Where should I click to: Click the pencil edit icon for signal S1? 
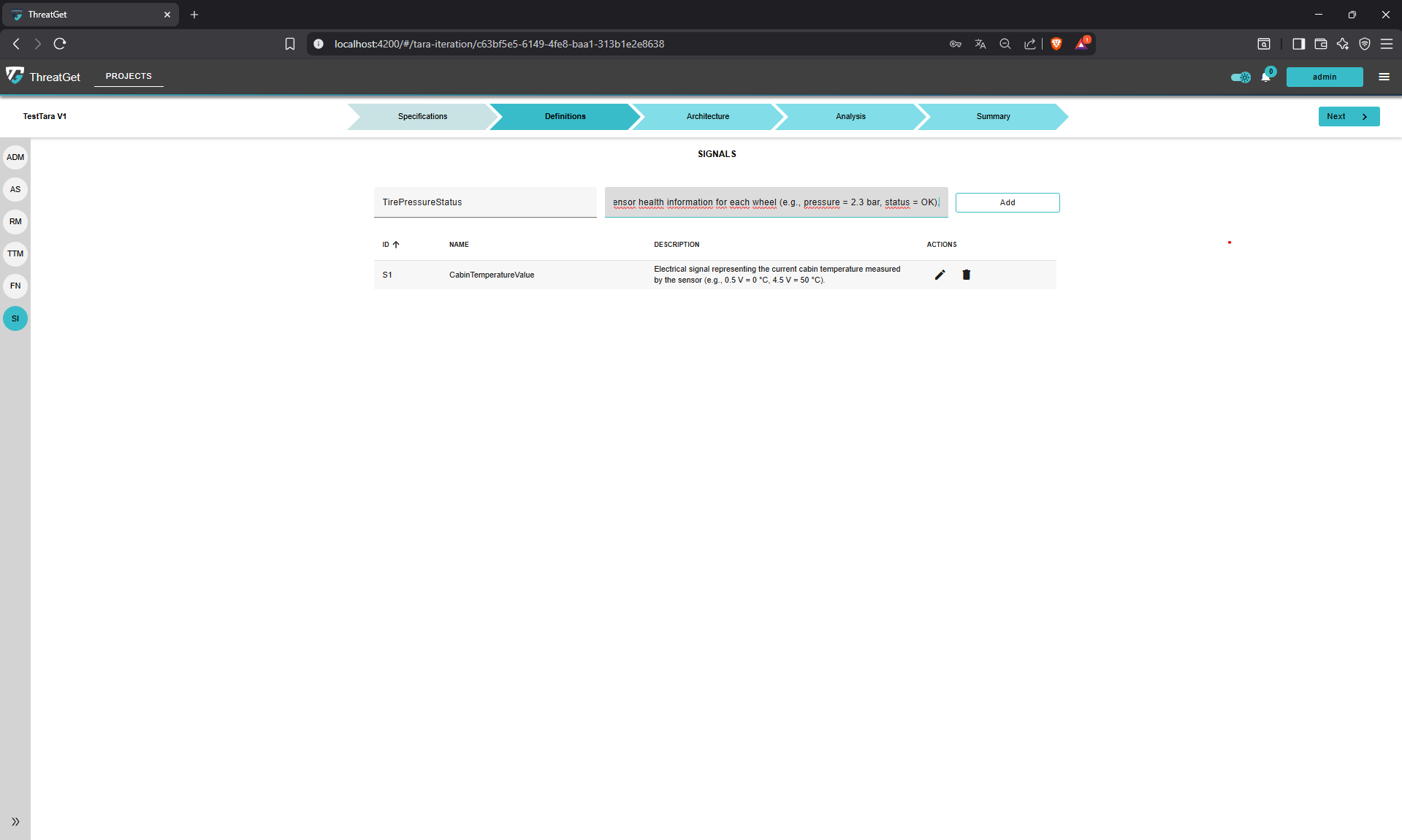(x=940, y=275)
